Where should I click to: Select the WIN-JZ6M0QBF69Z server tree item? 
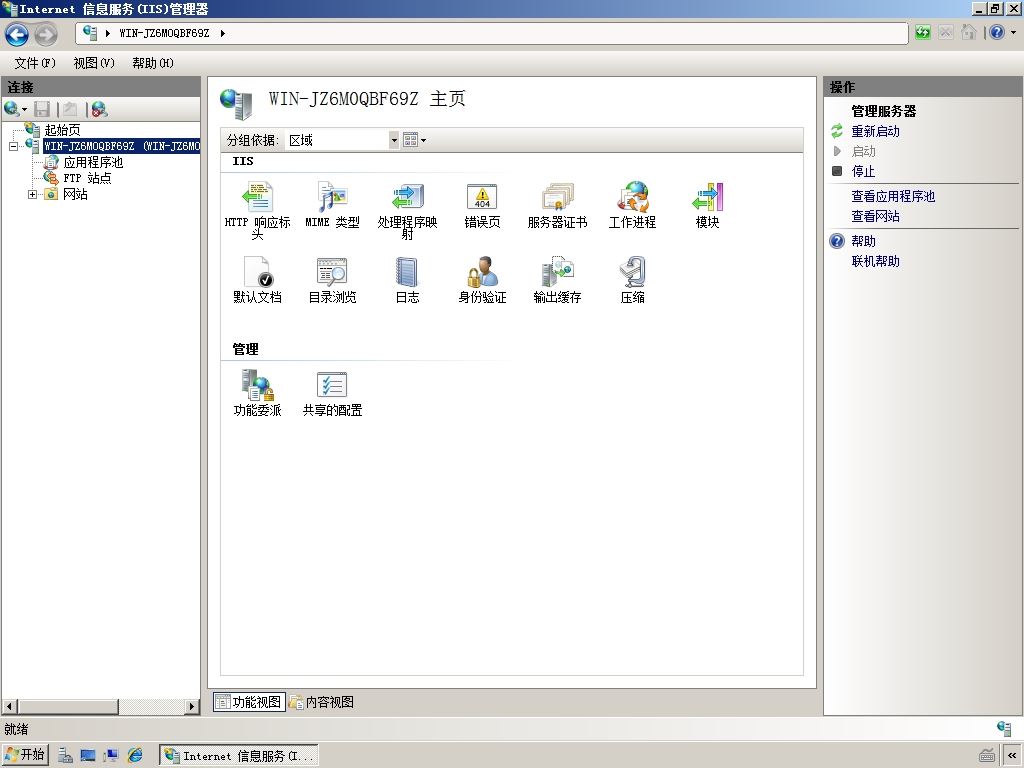121,146
